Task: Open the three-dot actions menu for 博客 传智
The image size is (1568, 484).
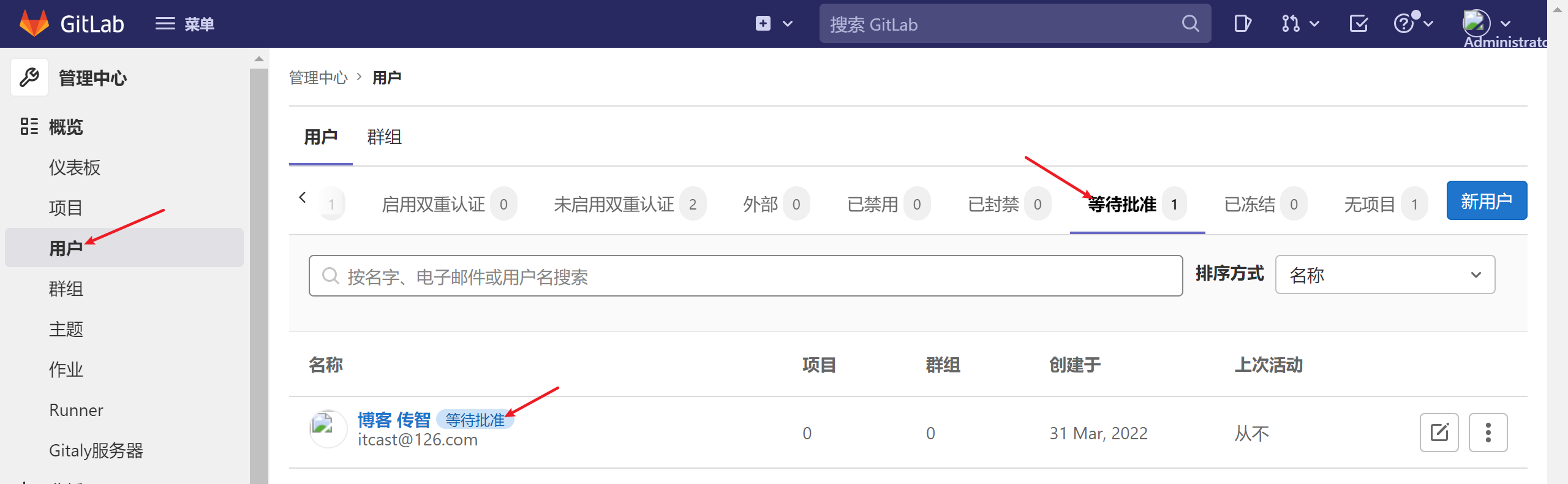Action: [1488, 433]
